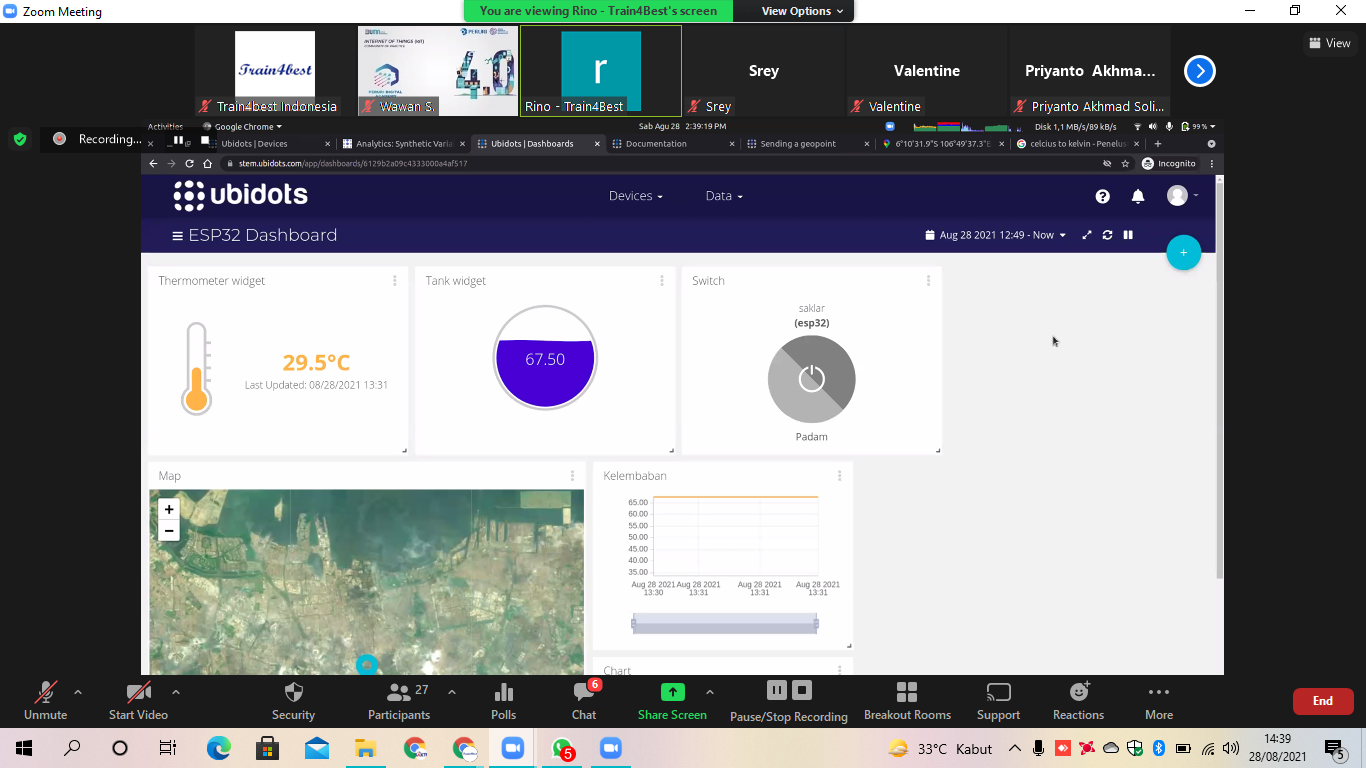Click the red End meeting button
The height and width of the screenshot is (768, 1366).
1323,701
